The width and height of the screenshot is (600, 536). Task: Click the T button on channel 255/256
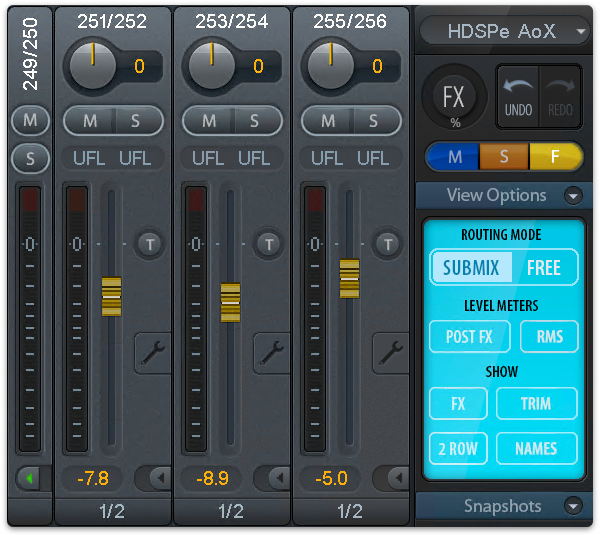pos(387,243)
